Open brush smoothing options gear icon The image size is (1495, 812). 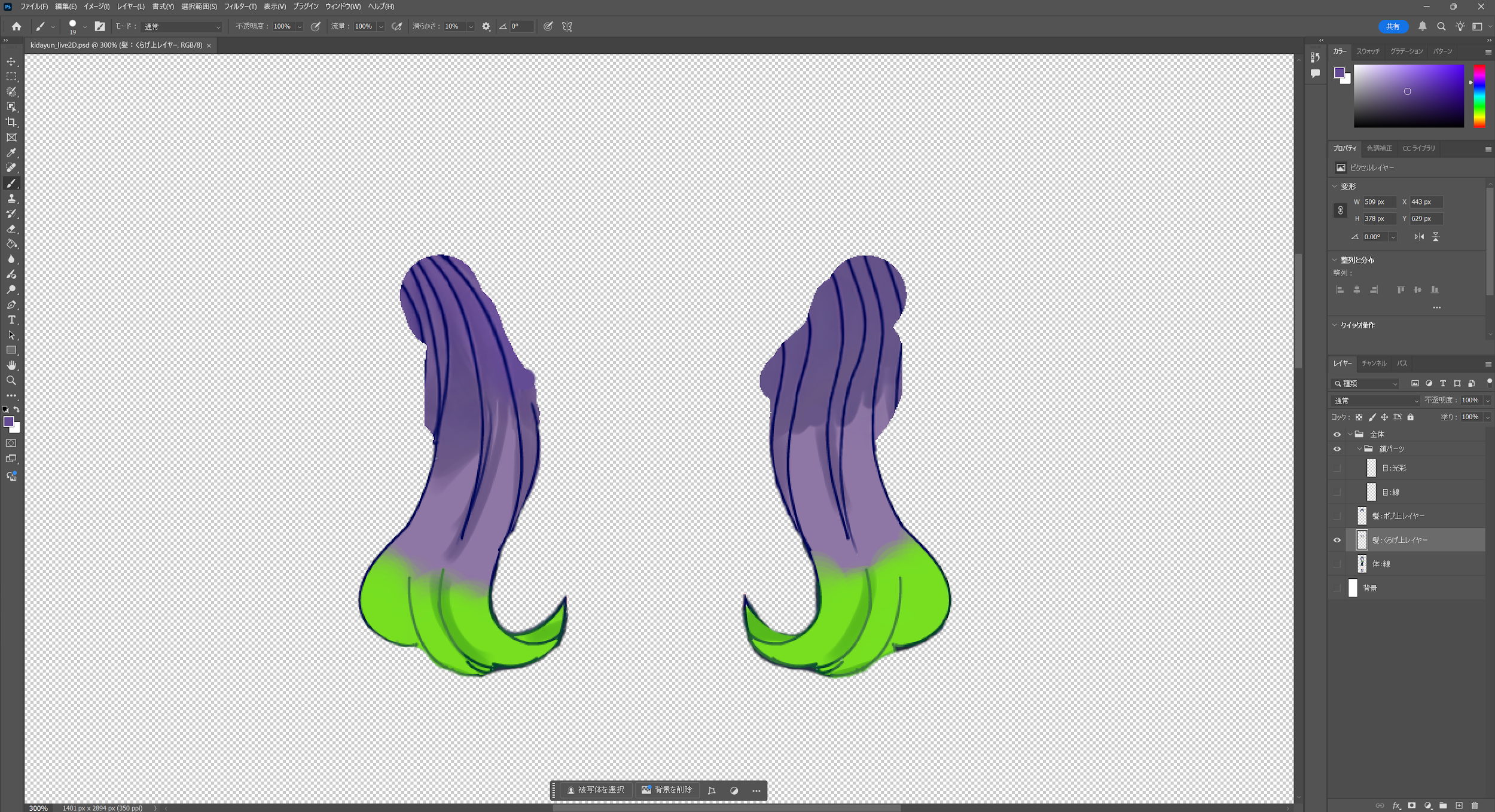486,26
